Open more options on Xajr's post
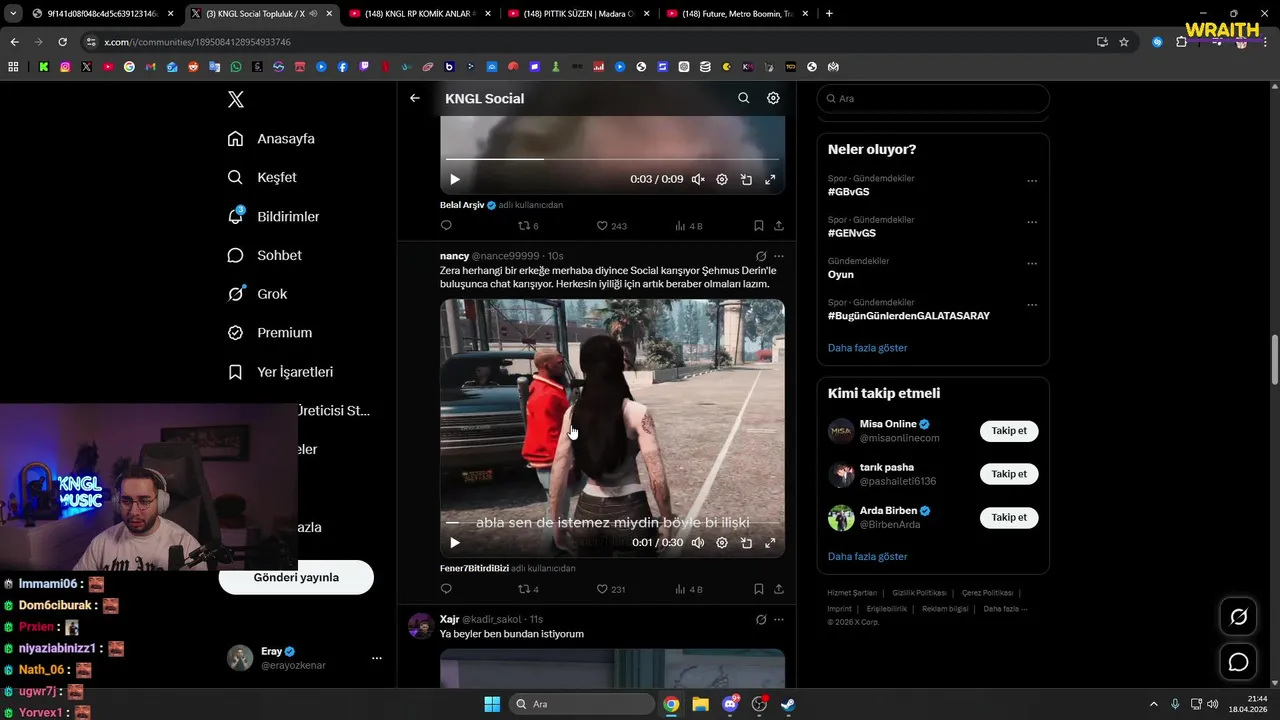 point(779,619)
